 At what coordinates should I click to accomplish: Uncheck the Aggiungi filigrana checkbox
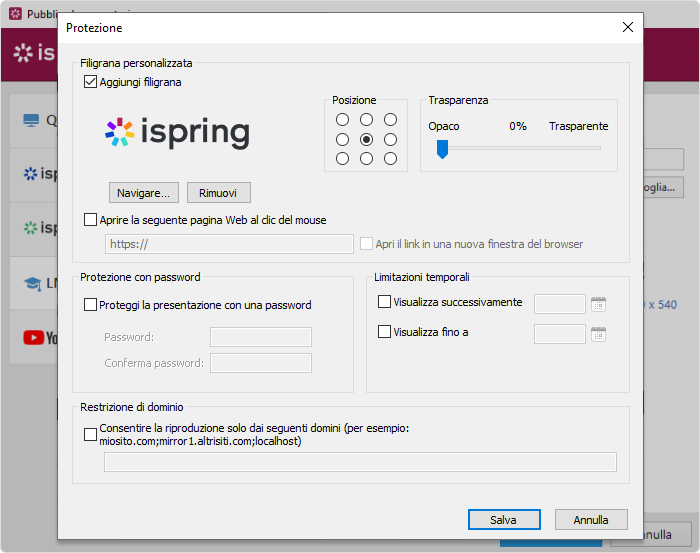[90, 82]
